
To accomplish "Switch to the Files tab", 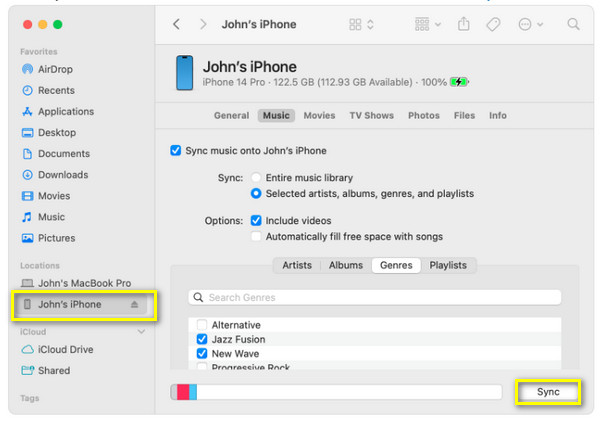I will pos(464,116).
